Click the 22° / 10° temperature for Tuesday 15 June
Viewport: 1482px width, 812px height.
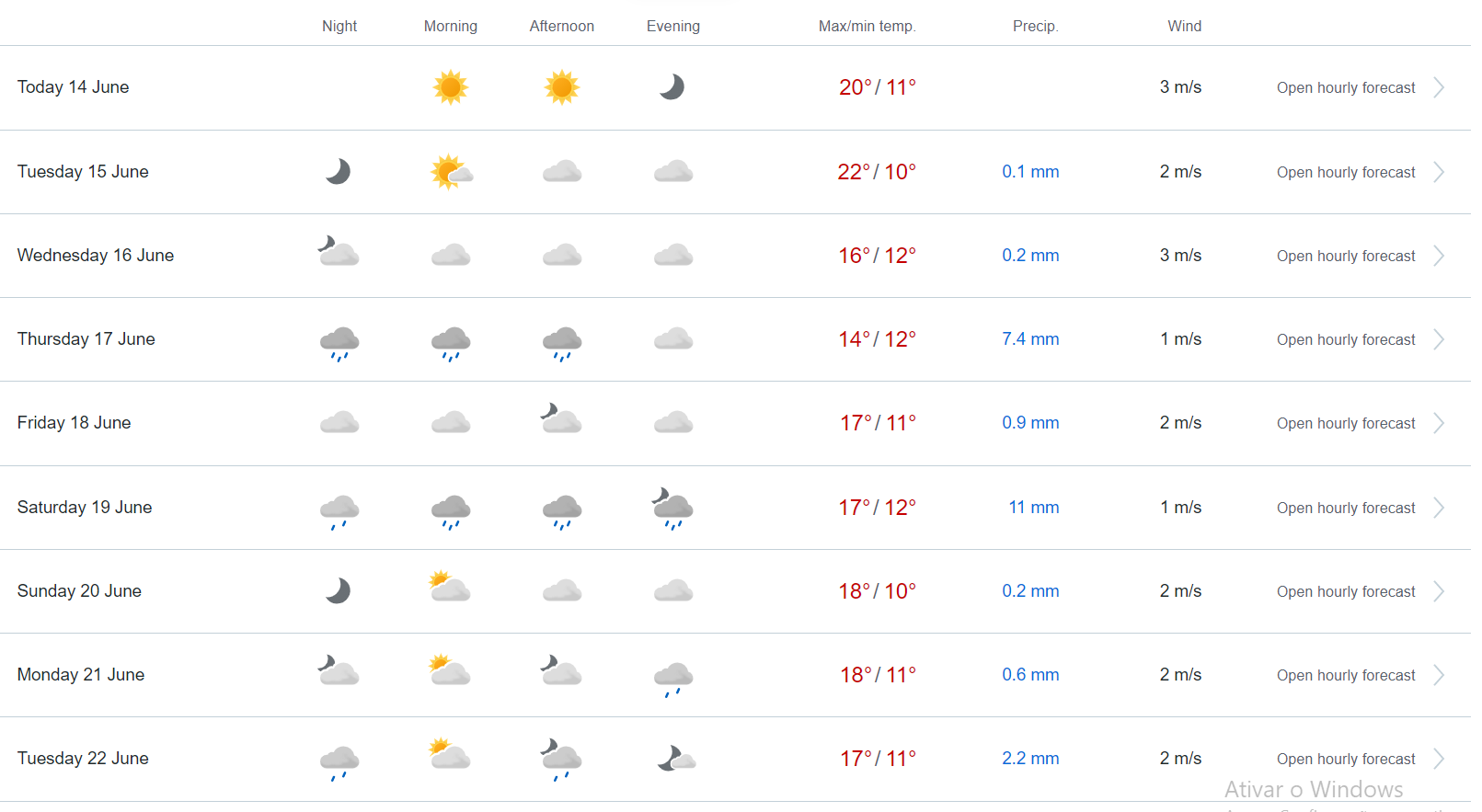[877, 172]
